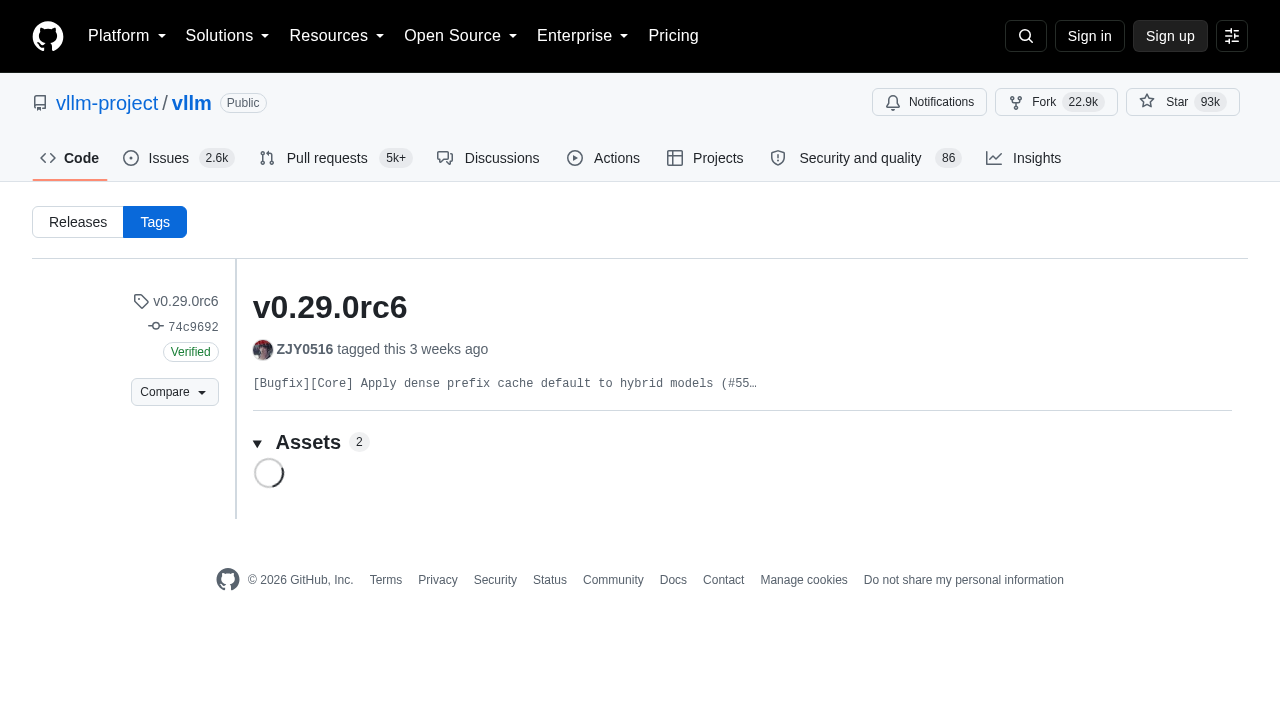The height and width of the screenshot is (720, 1280).
Task: Open the appearance settings sliders icon
Action: tap(1232, 36)
